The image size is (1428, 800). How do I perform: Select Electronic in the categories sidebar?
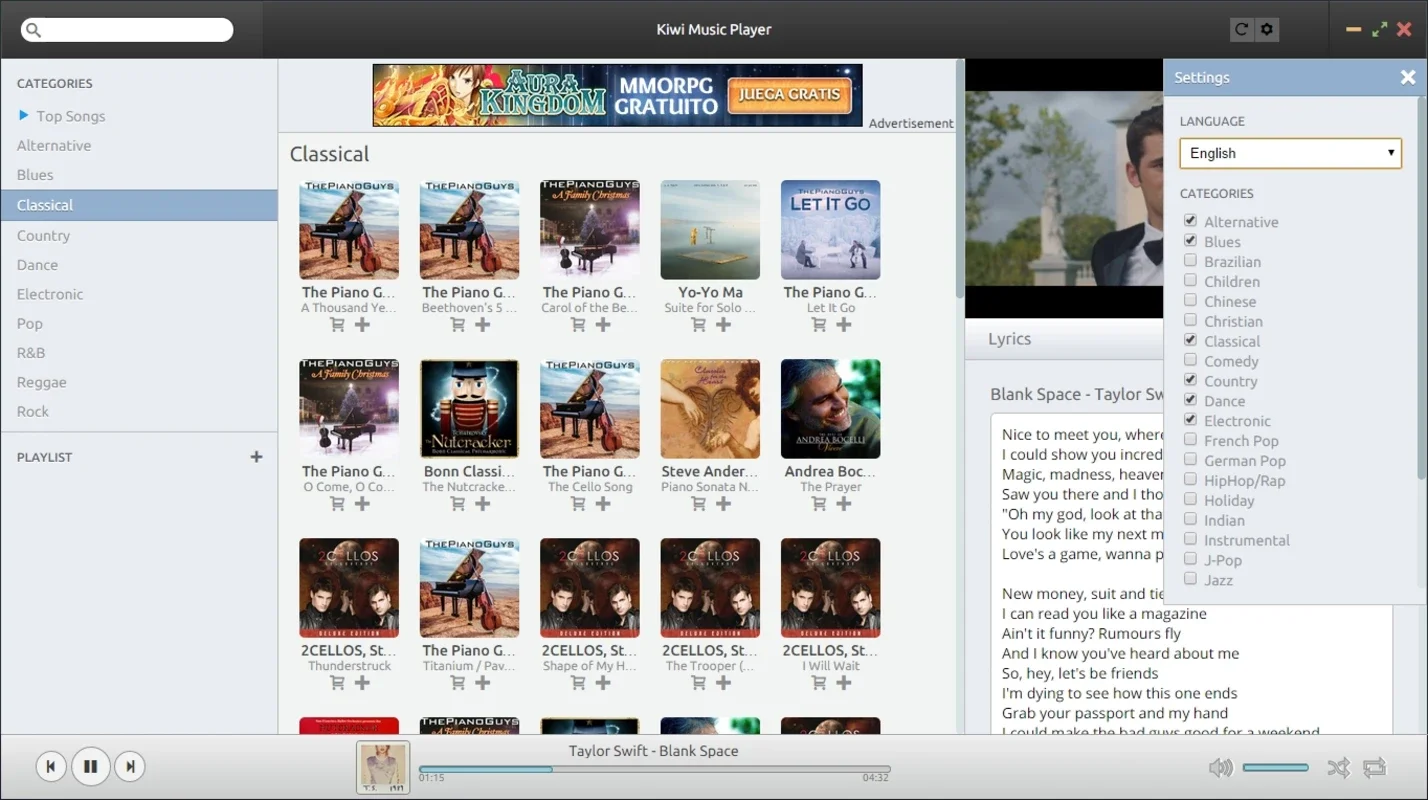[x=50, y=294]
